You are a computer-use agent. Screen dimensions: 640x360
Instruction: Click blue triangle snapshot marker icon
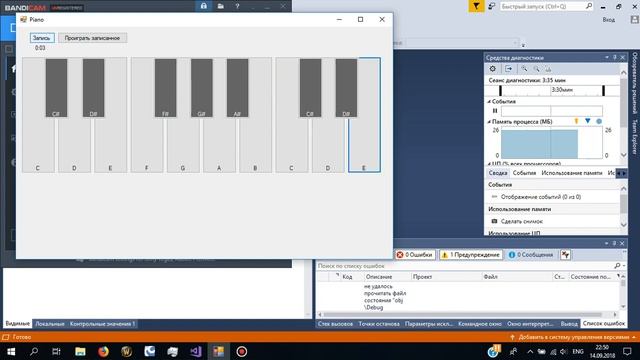588,121
